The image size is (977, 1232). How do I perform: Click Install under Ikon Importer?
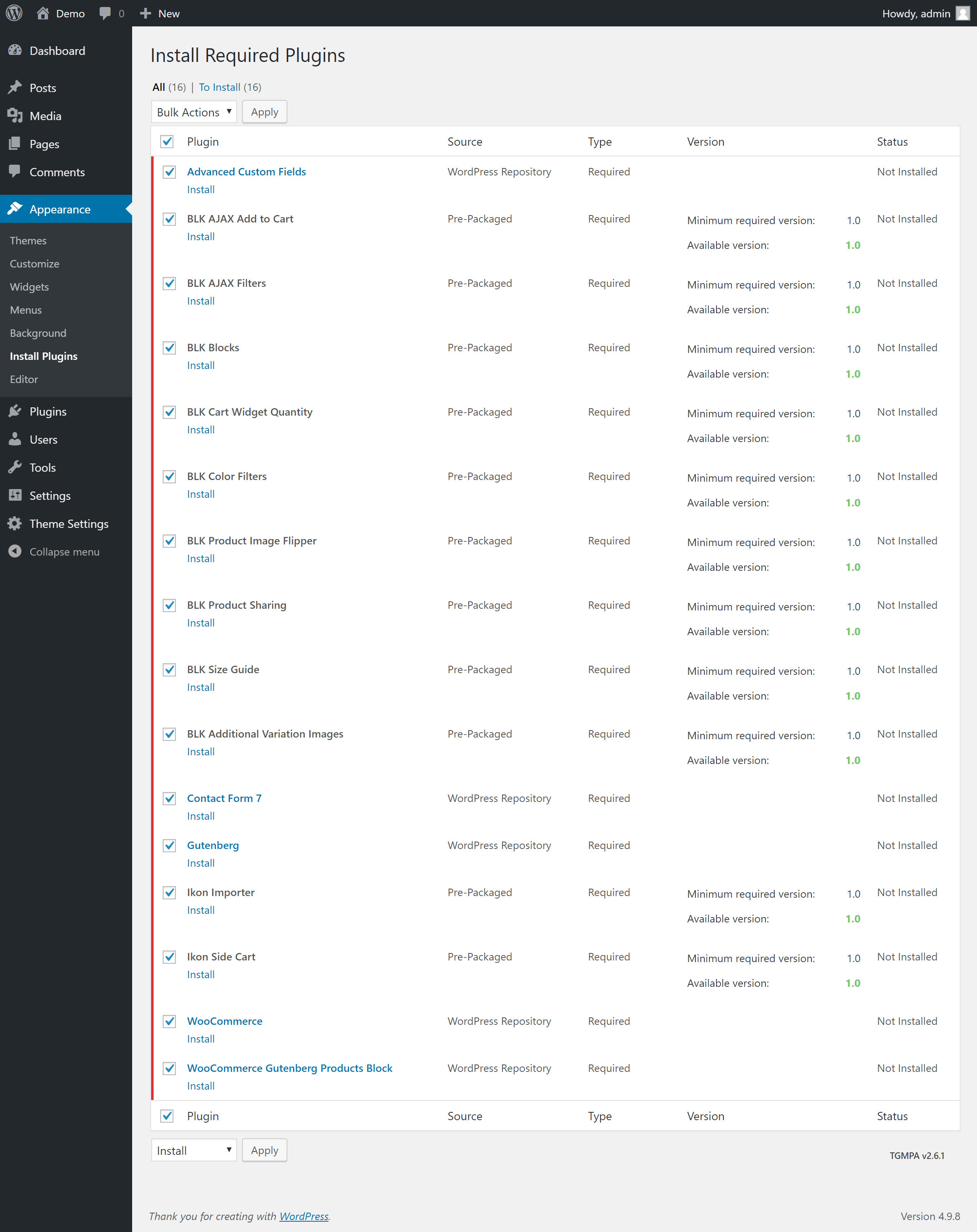coord(201,910)
